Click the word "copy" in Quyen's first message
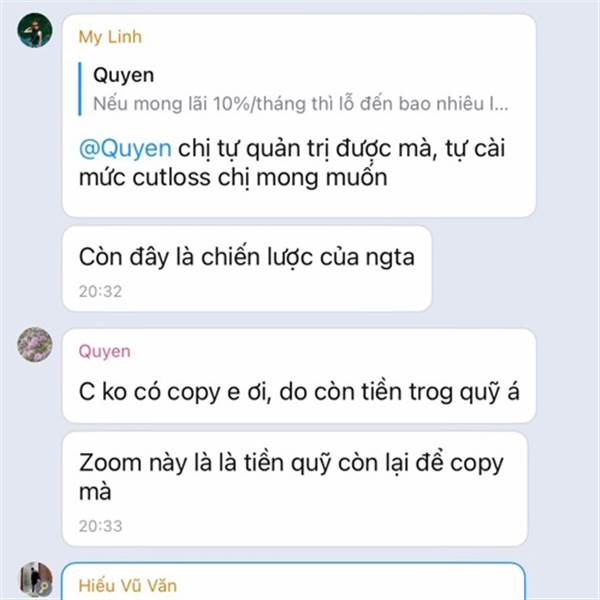 (x=194, y=393)
